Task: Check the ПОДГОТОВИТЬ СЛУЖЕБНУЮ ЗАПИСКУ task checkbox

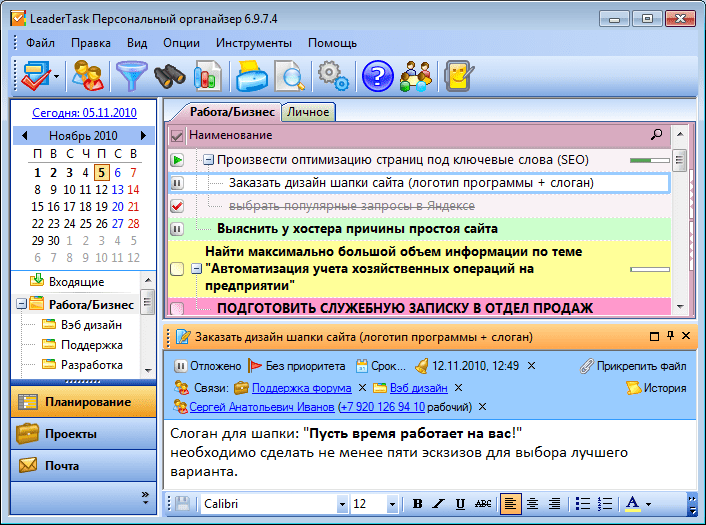Action: click(x=177, y=308)
